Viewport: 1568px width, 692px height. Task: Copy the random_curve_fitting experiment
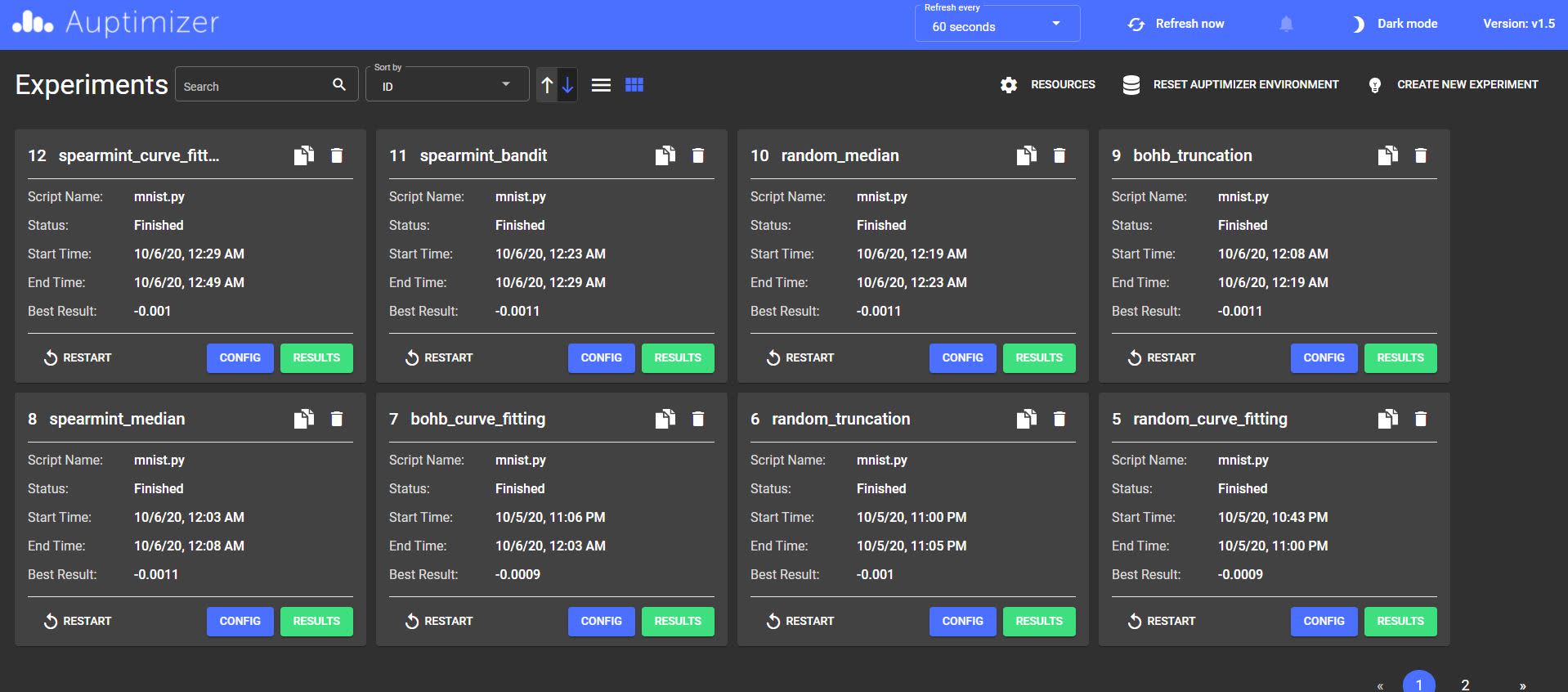pos(1388,419)
